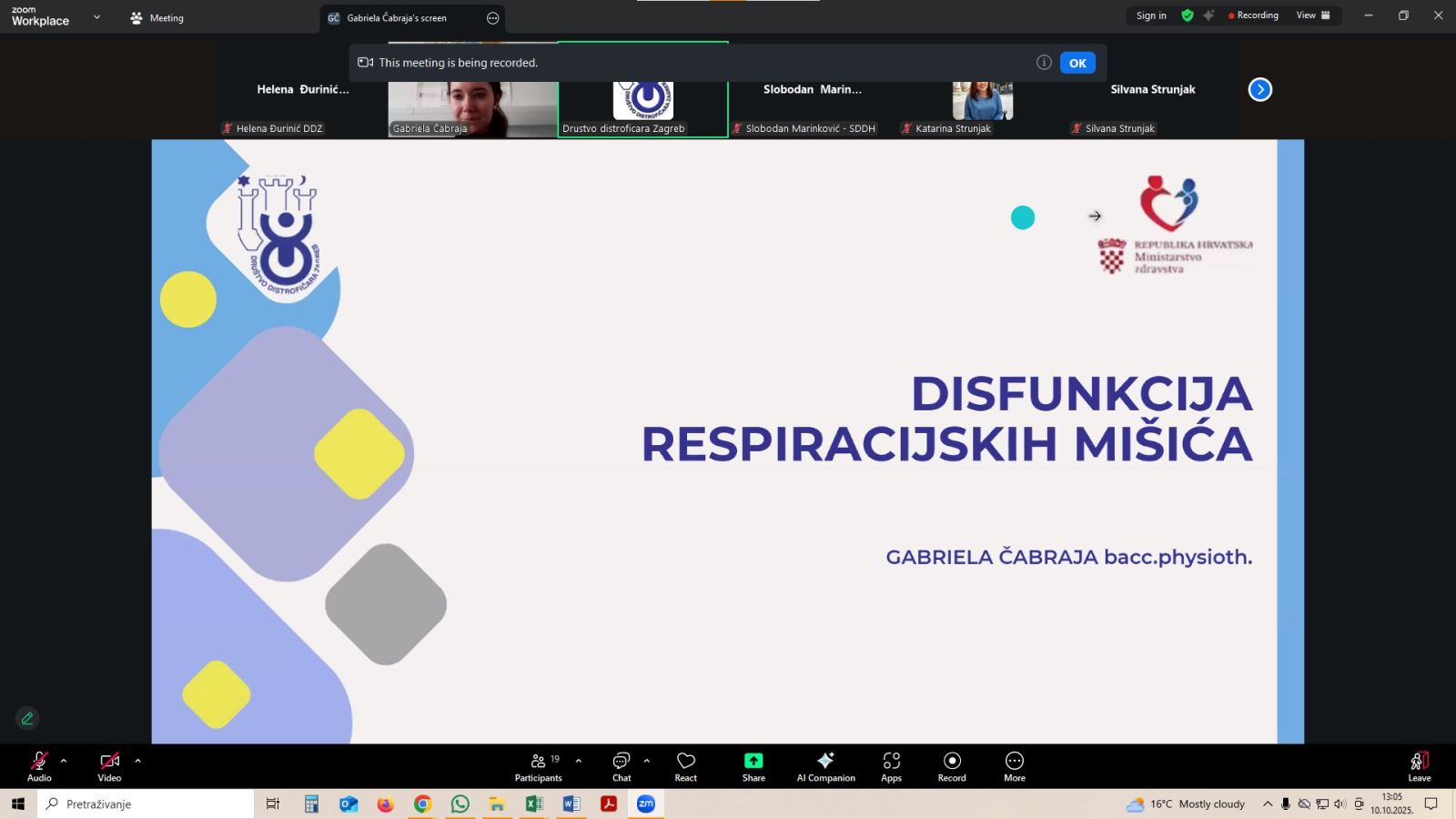Screen dimensions: 1456x819
Task: Expand the video settings arrow
Action: tap(137, 761)
